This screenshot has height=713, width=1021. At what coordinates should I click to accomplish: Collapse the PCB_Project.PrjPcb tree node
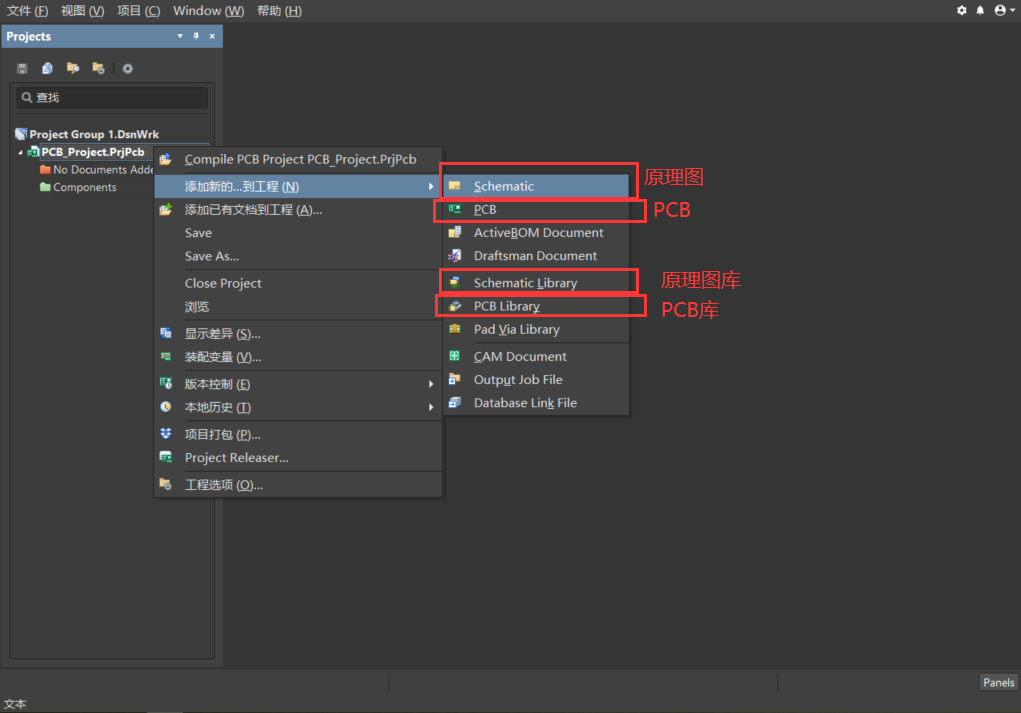(20, 152)
